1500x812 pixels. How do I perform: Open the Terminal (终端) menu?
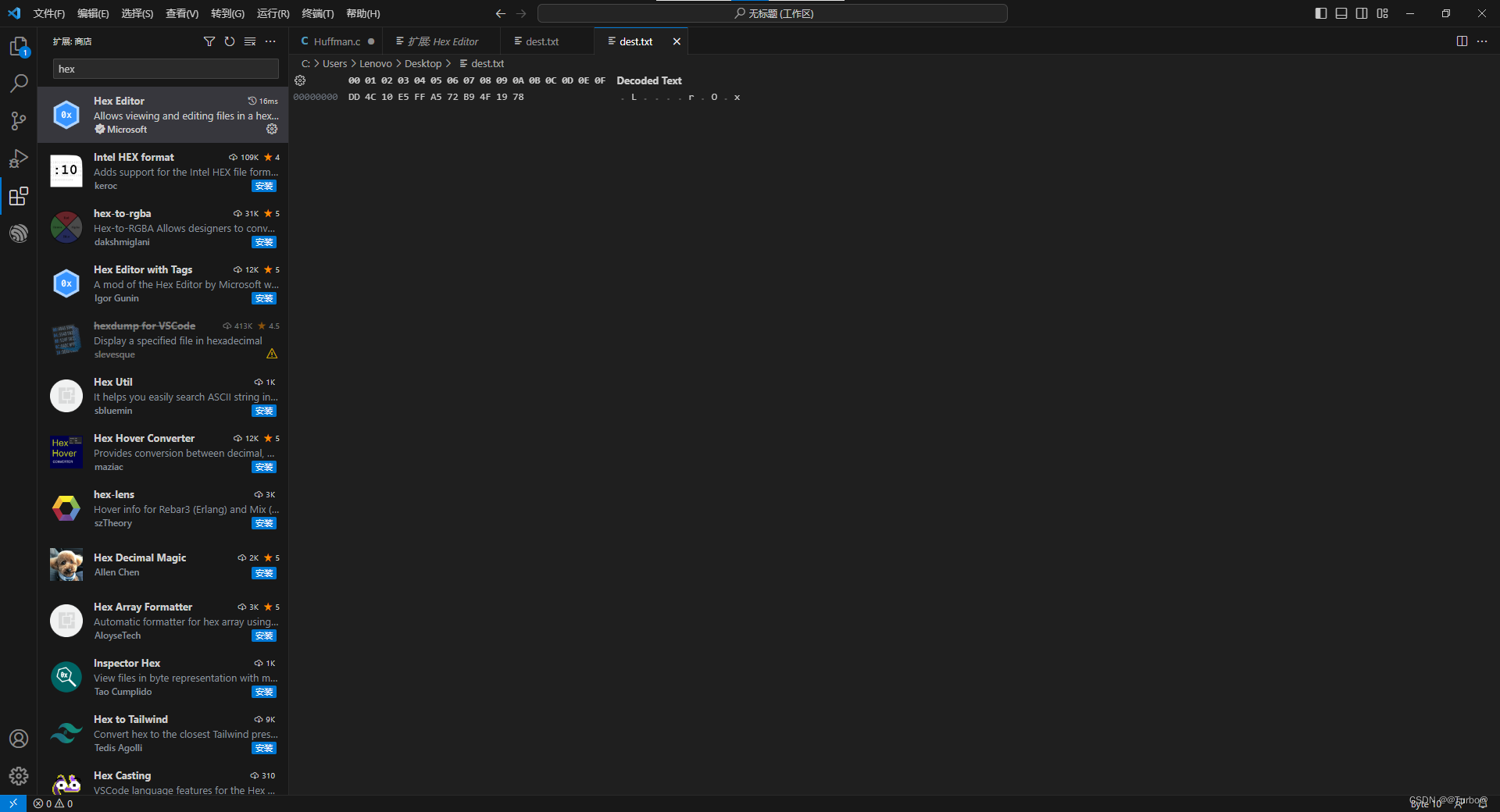[318, 13]
